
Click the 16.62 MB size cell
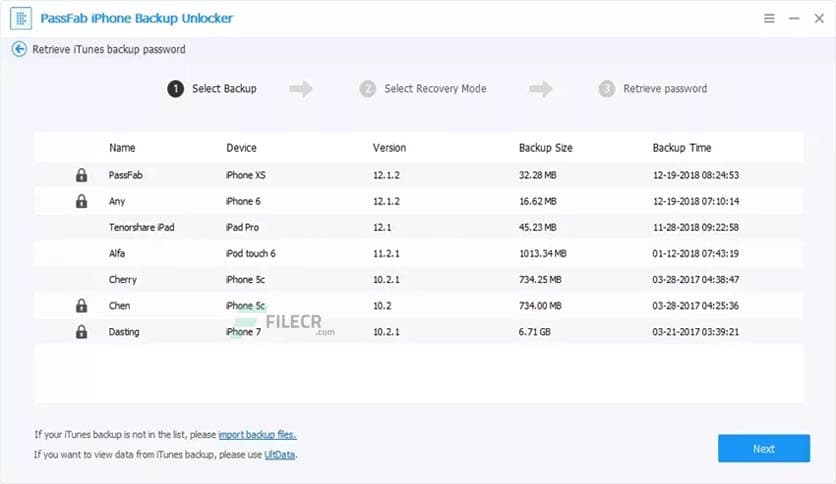[537, 201]
